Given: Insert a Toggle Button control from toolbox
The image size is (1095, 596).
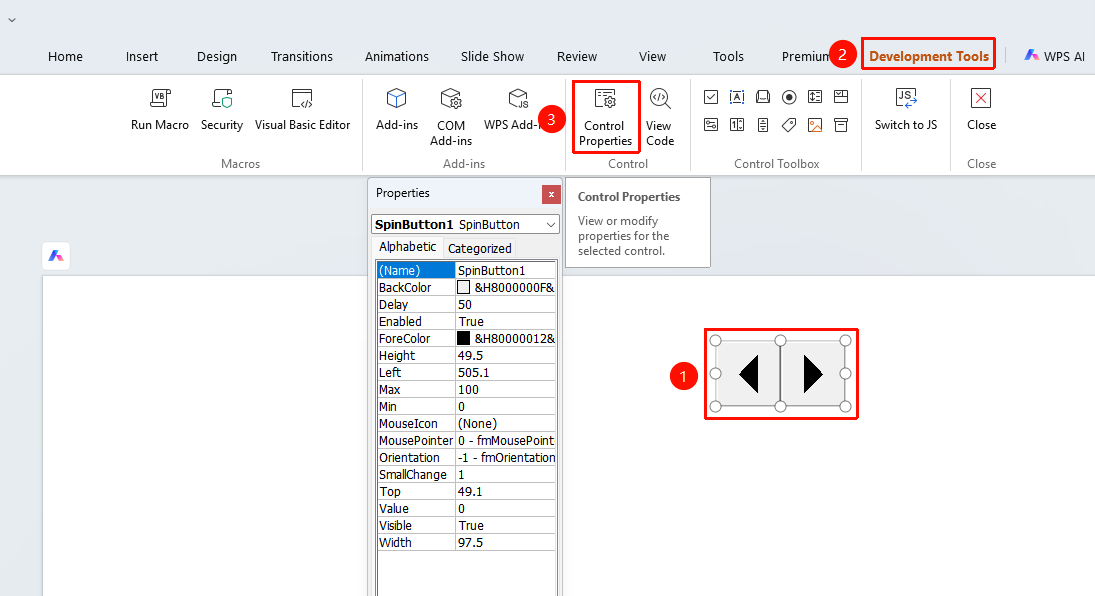Looking at the screenshot, I should (711, 125).
